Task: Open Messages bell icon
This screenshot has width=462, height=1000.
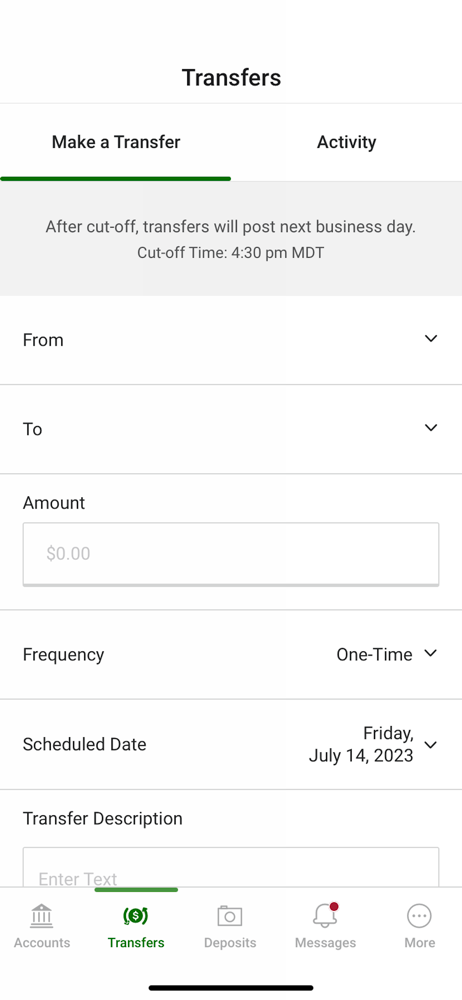Action: tap(325, 916)
